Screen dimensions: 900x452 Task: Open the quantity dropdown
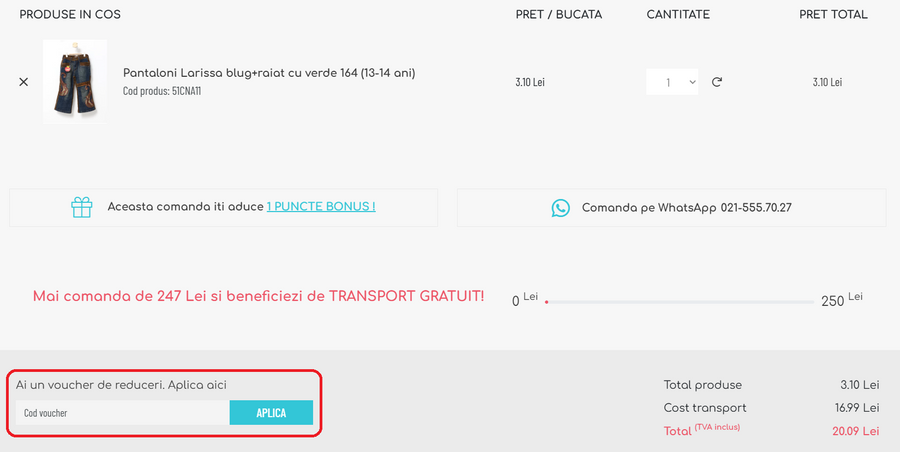[672, 82]
